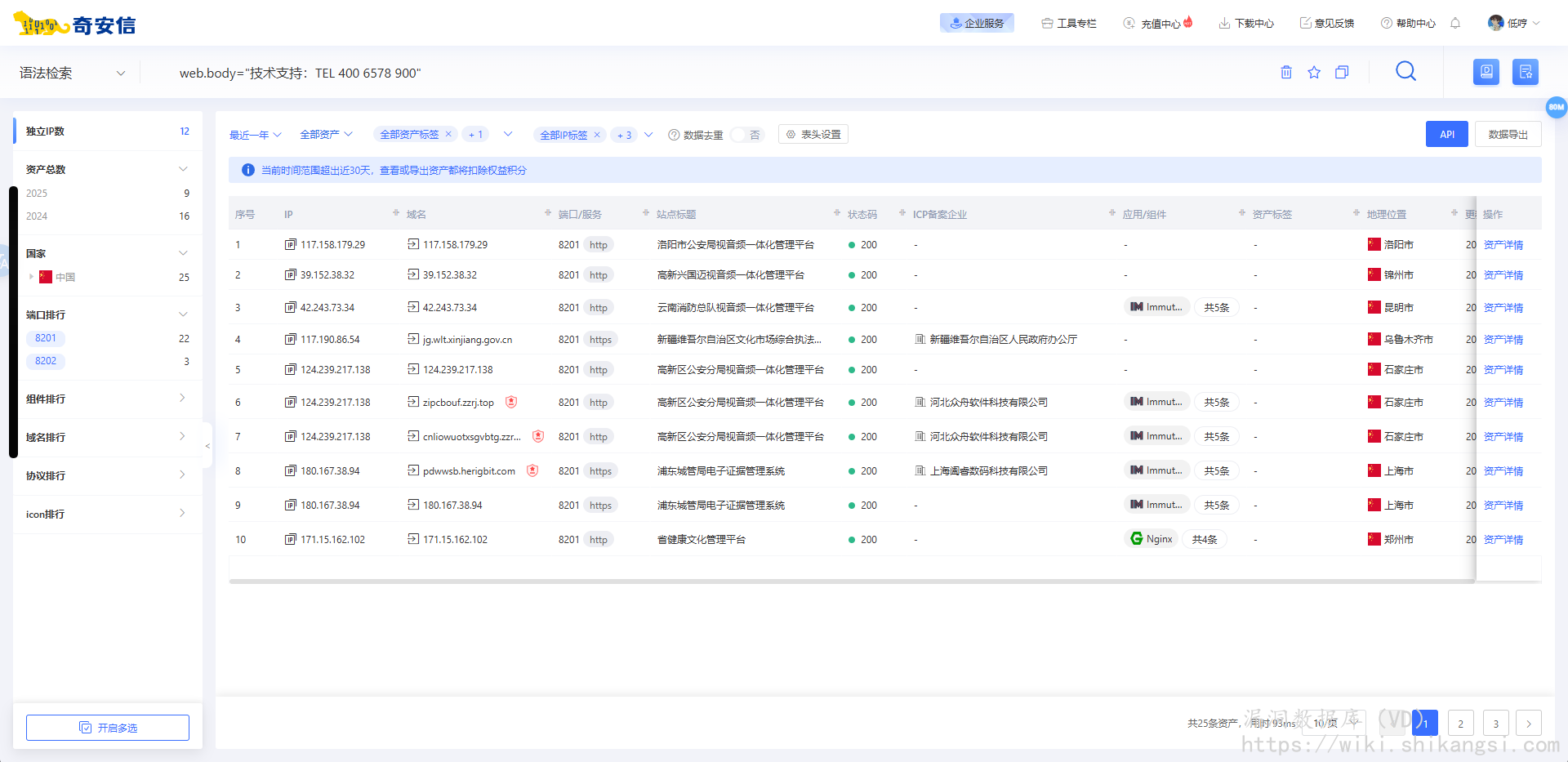
Task: Click red shield icon next to pdwwsb.herigbit.com
Action: [532, 470]
